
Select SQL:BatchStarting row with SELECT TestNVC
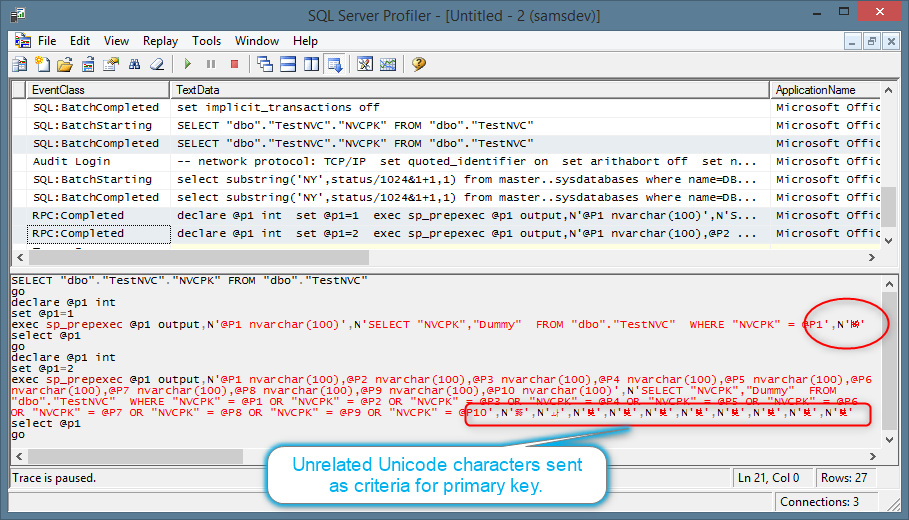446,126
